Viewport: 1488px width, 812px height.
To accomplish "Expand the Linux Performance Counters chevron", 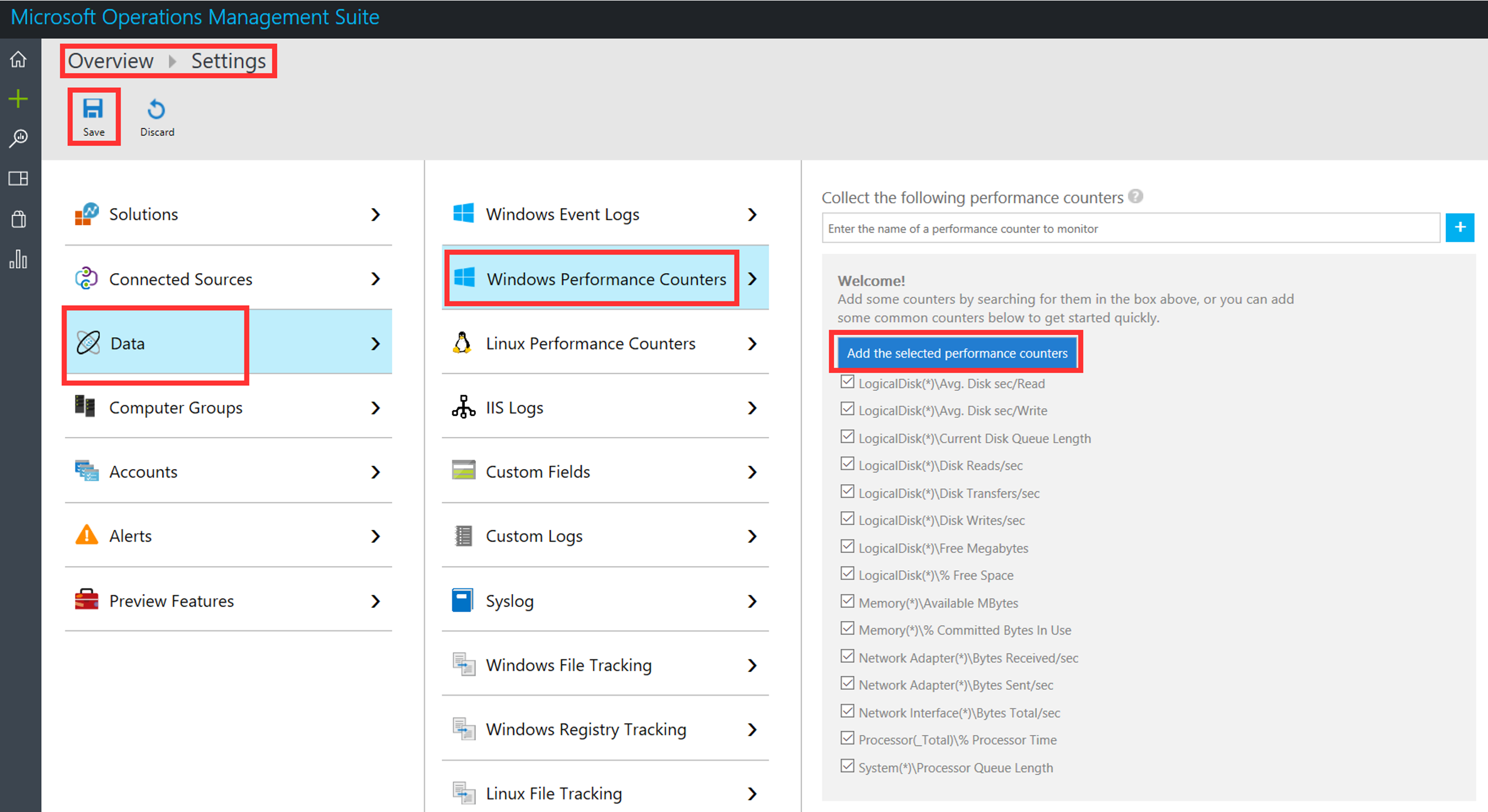I will [x=752, y=343].
